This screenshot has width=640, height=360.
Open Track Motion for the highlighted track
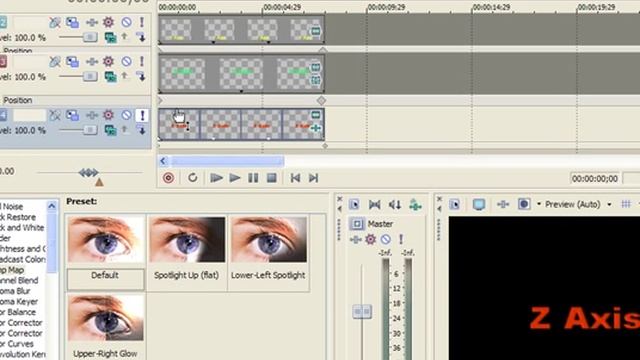(73, 116)
